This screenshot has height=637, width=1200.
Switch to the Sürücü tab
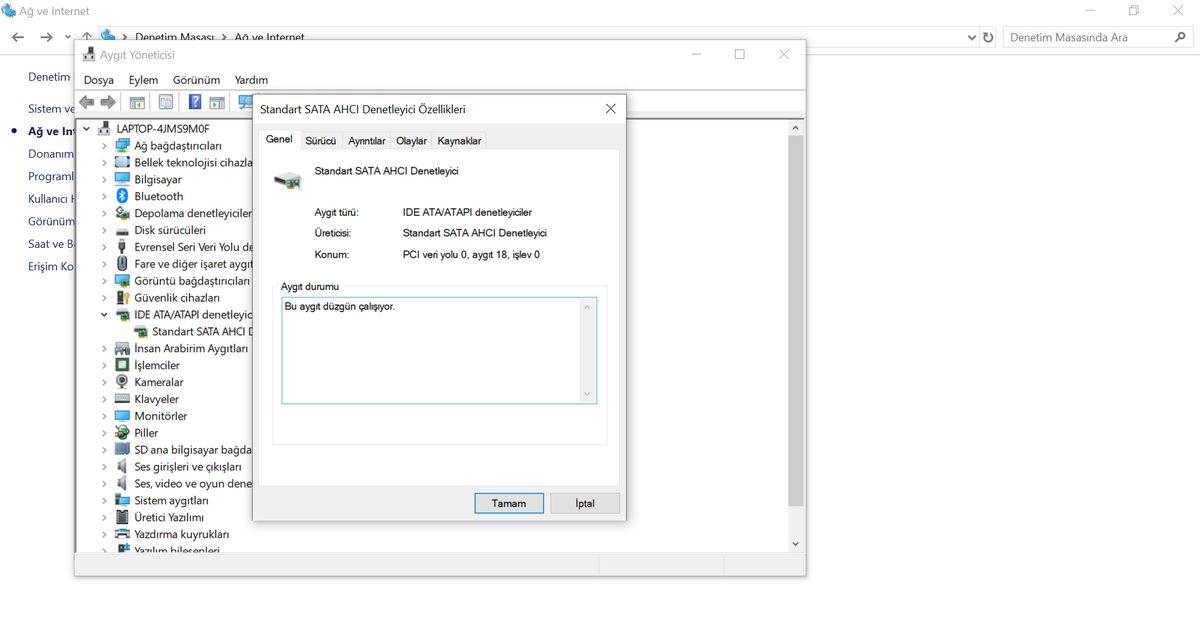(x=320, y=140)
